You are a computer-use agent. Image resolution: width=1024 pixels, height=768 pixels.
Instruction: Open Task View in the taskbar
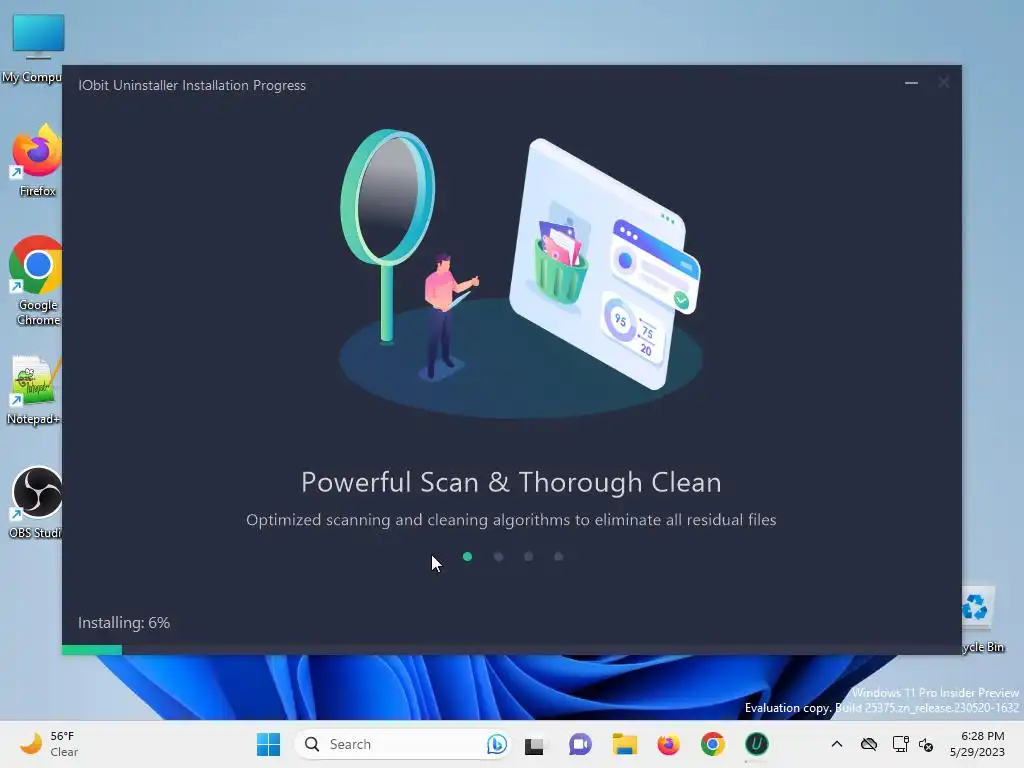[x=534, y=744]
